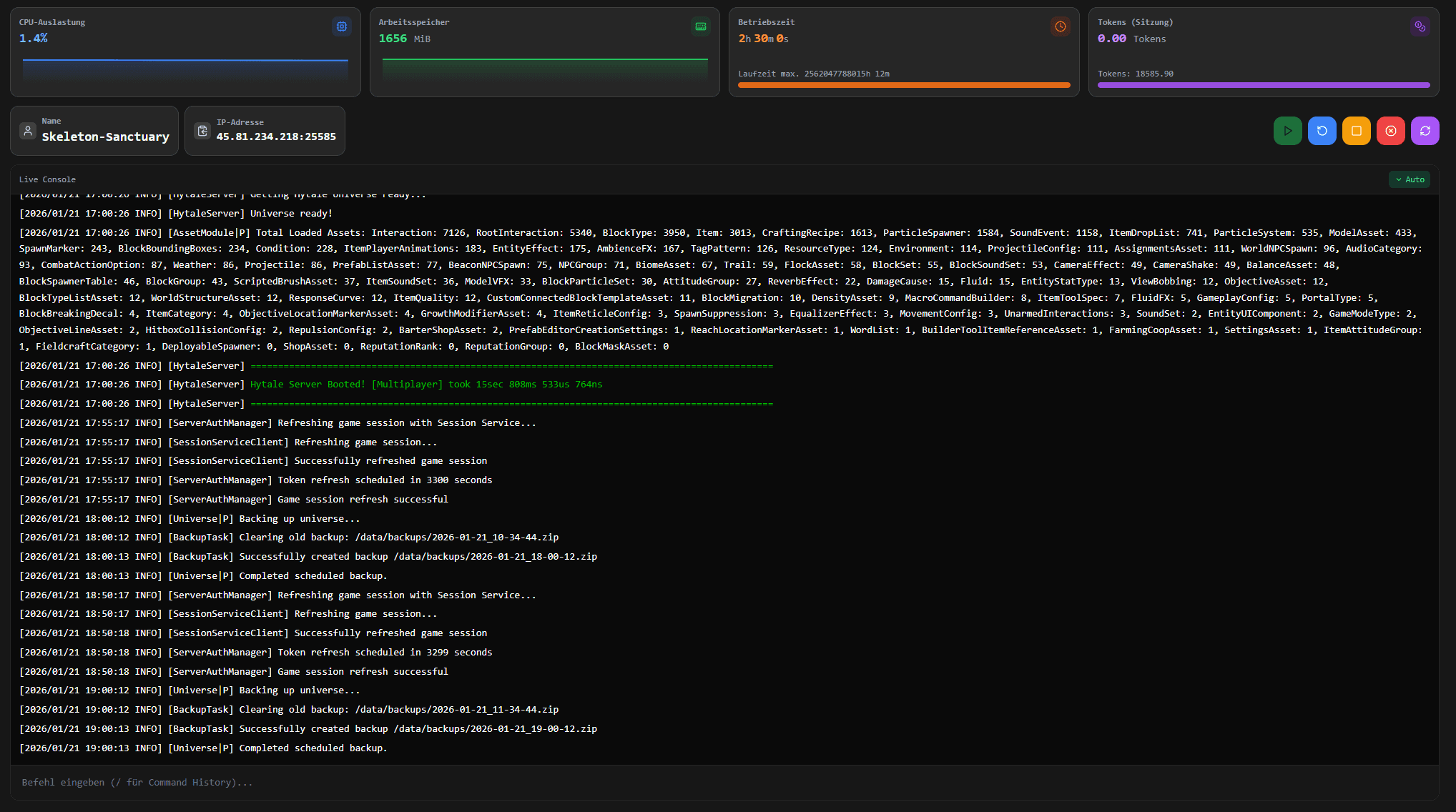Click the Arbeitsspeicher memory graph
This screenshot has width=1456, height=812.
(544, 69)
